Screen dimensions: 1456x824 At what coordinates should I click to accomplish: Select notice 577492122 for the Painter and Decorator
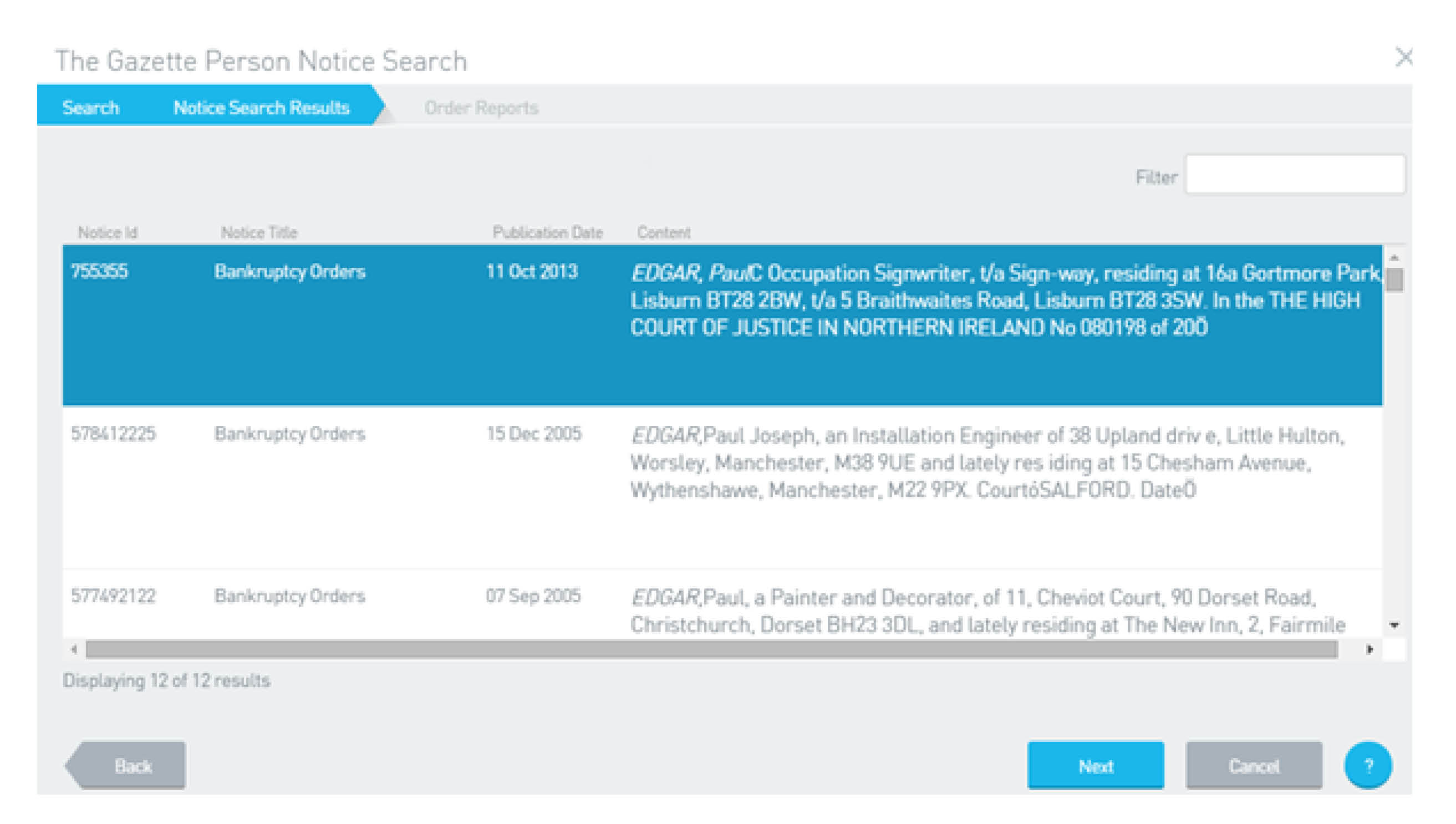pos(722,604)
